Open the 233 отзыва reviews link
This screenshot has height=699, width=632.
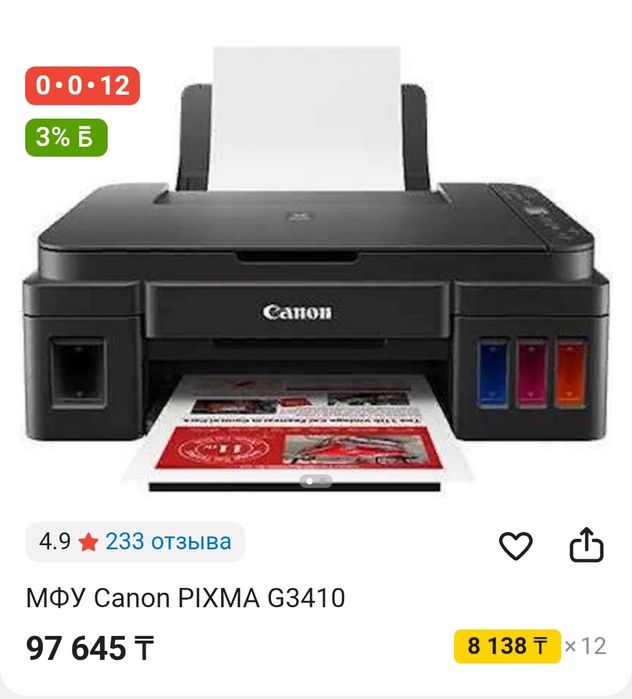[168, 542]
